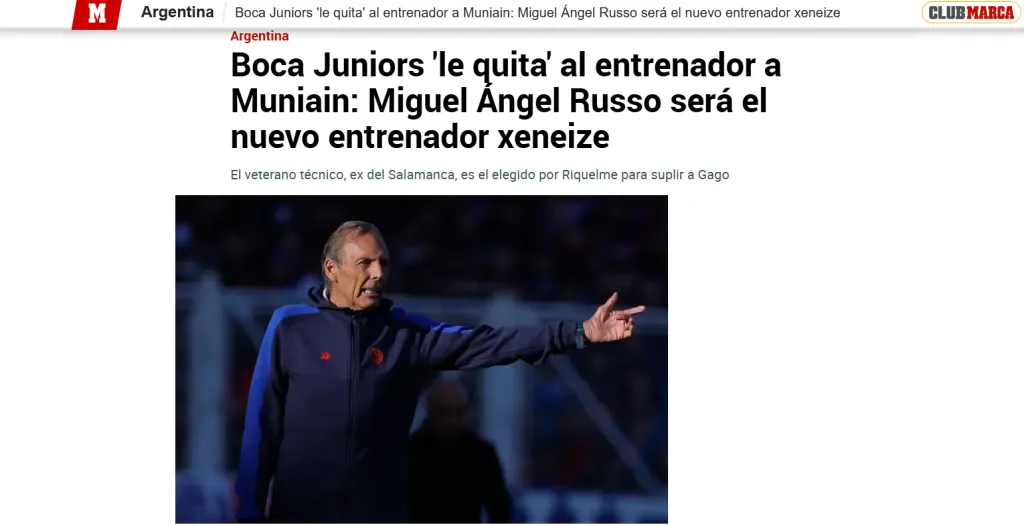The height and width of the screenshot is (525, 1024).
Task: Click 'Muniain:' in the large main headline
Action: 294,101
